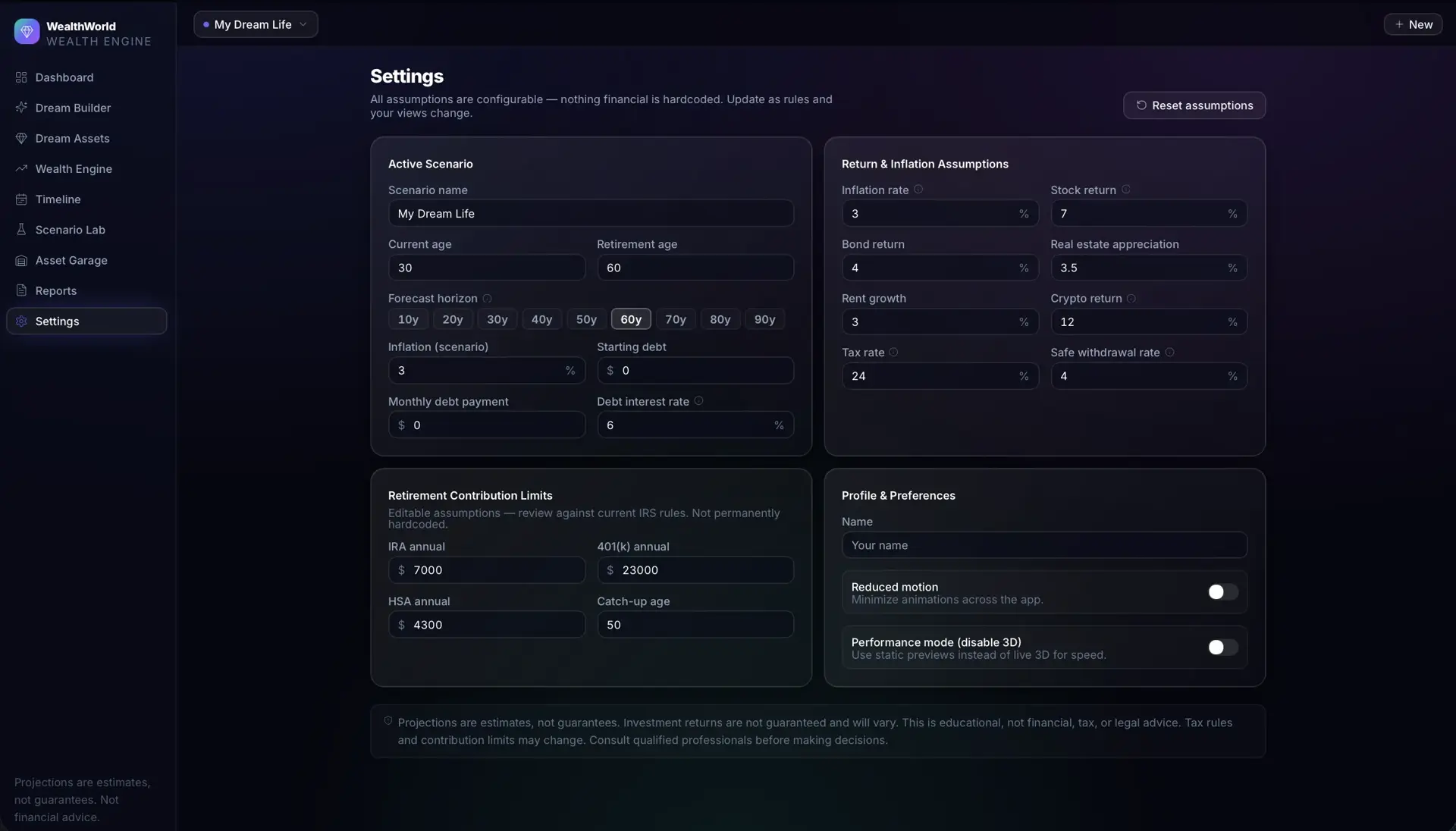Focus the IRA annual field
1456x831 pixels.
pyautogui.click(x=486, y=569)
